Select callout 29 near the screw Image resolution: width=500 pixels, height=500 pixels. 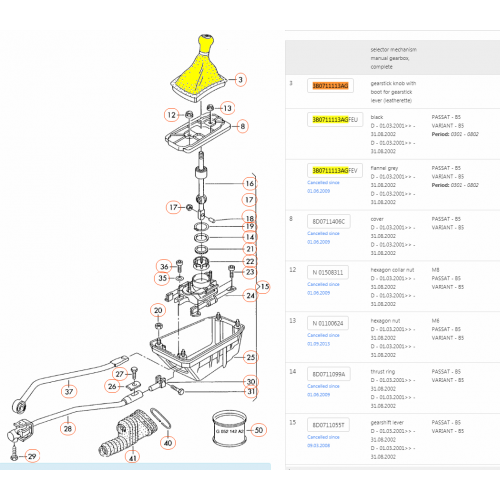click(x=32, y=456)
